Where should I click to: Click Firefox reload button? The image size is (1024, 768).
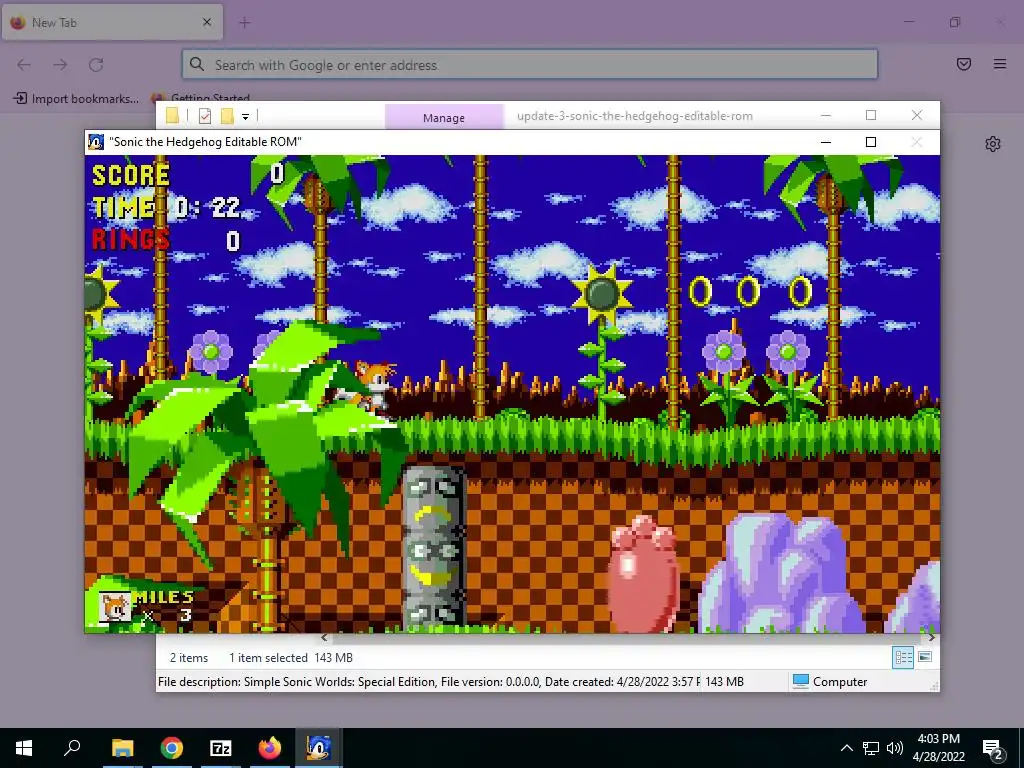tap(96, 65)
